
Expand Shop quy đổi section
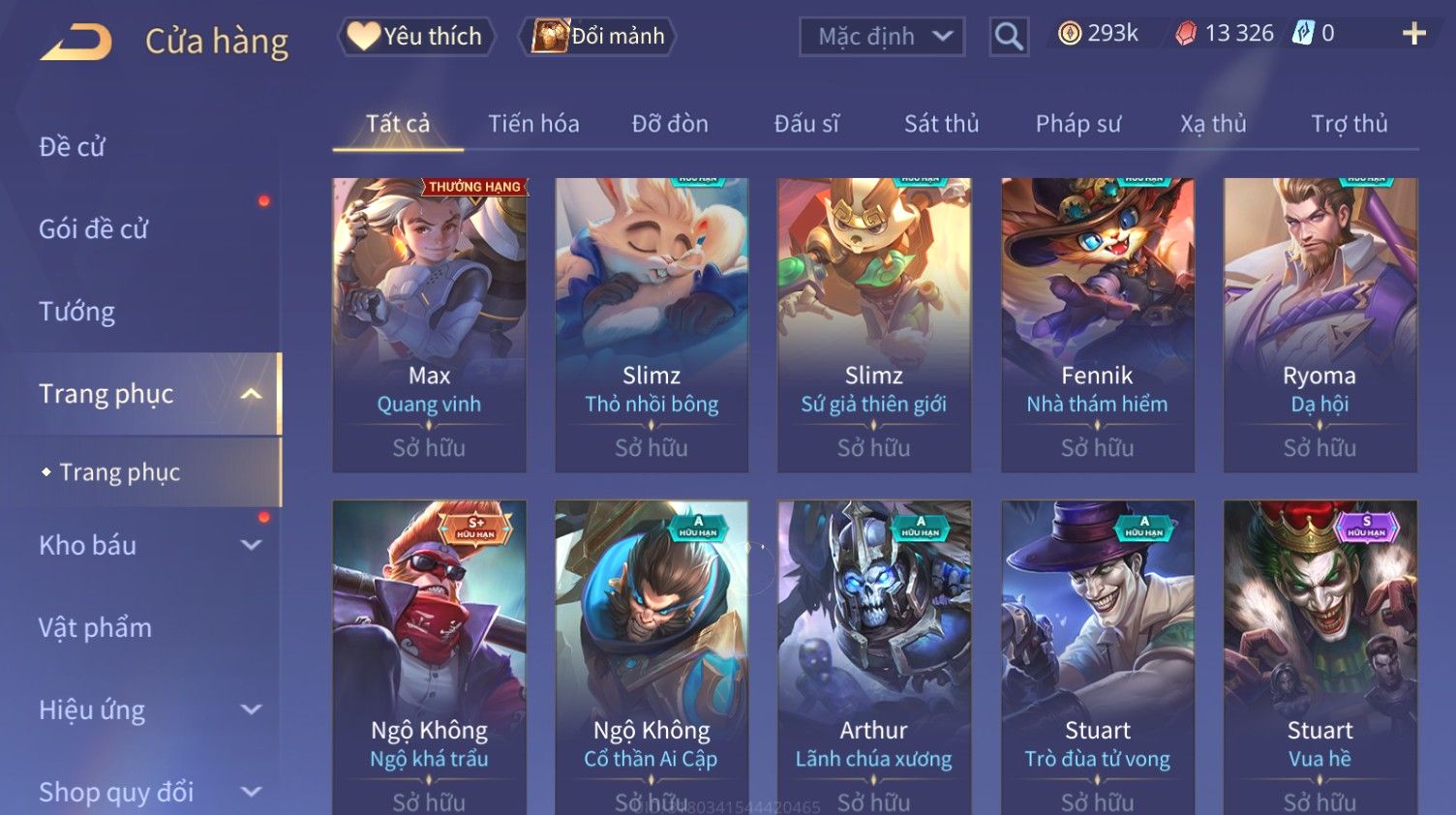coord(252,792)
